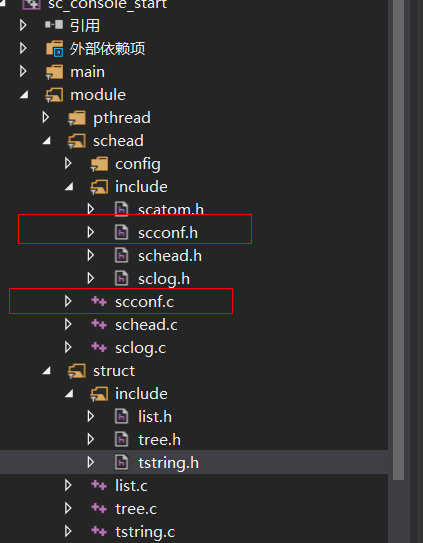423x543 pixels.
Task: Collapse the struct folder arrow
Action: 47,371
